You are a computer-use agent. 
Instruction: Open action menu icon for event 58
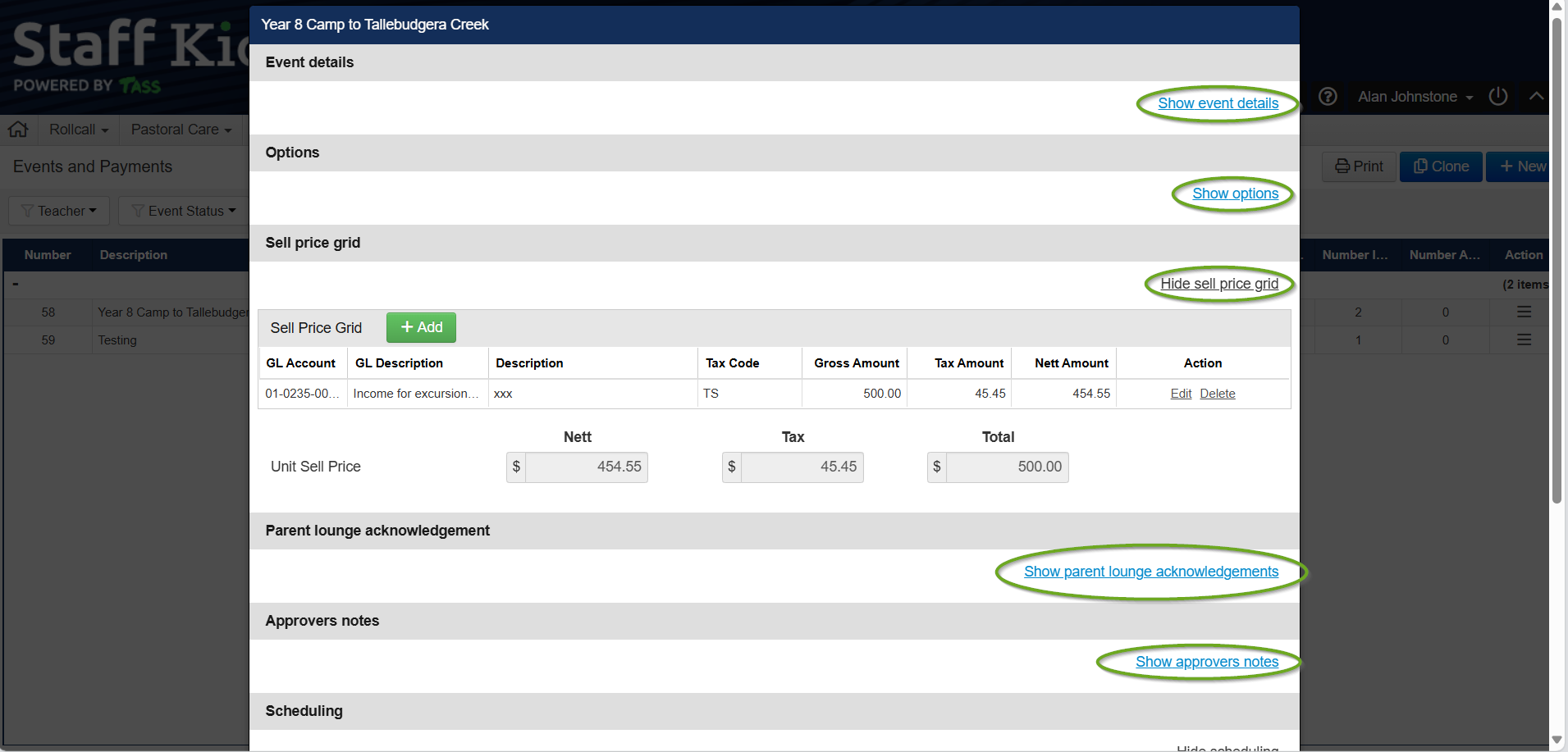(x=1524, y=312)
